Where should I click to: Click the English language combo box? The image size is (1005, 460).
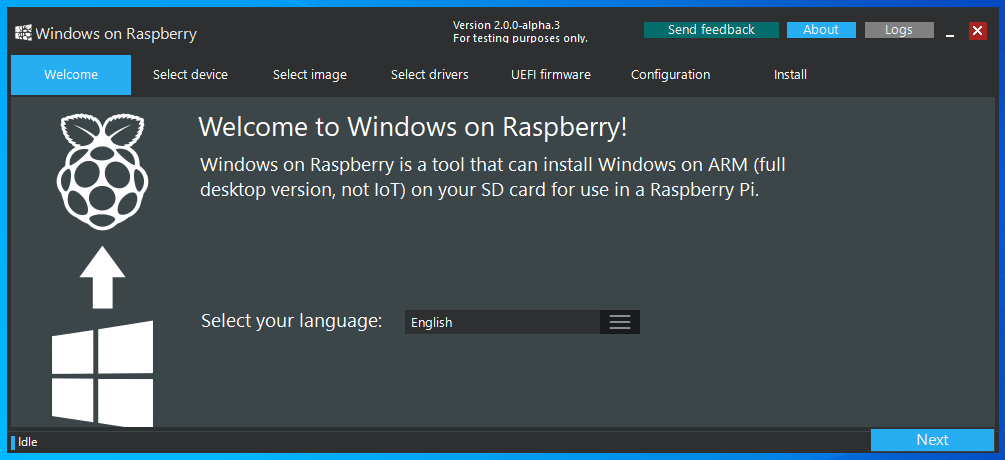502,322
